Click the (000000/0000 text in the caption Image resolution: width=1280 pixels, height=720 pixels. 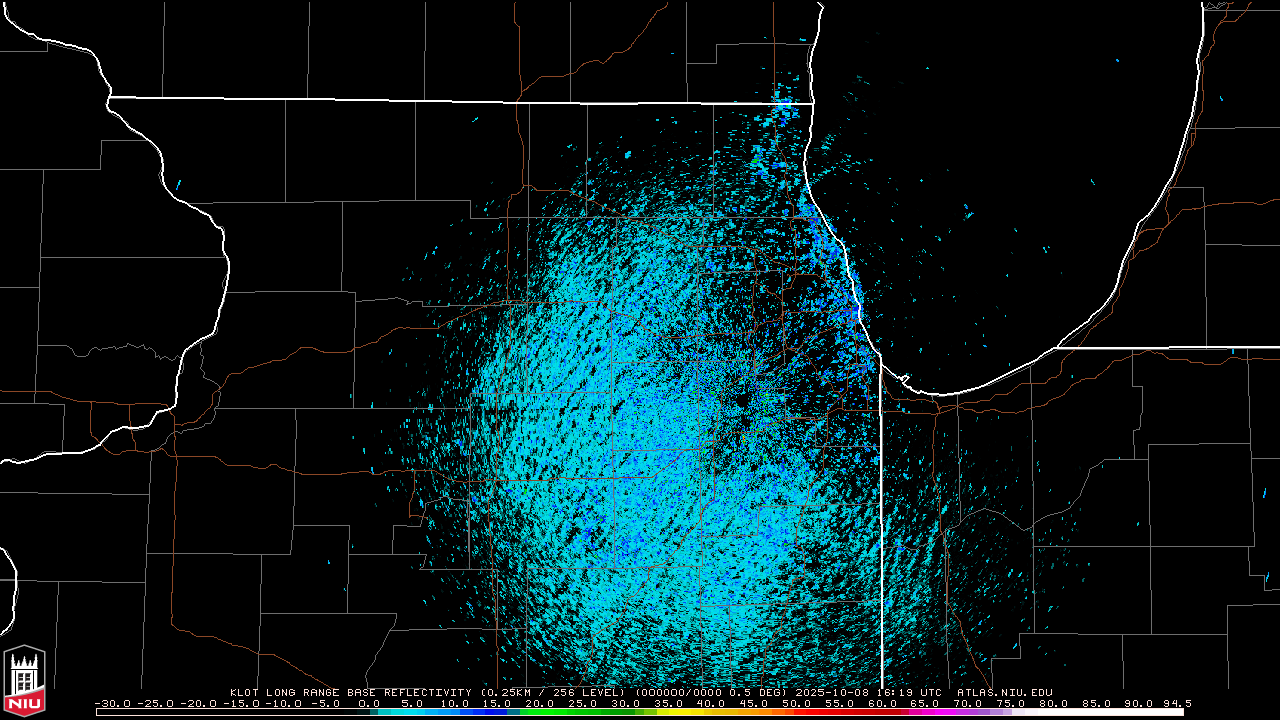tap(679, 692)
